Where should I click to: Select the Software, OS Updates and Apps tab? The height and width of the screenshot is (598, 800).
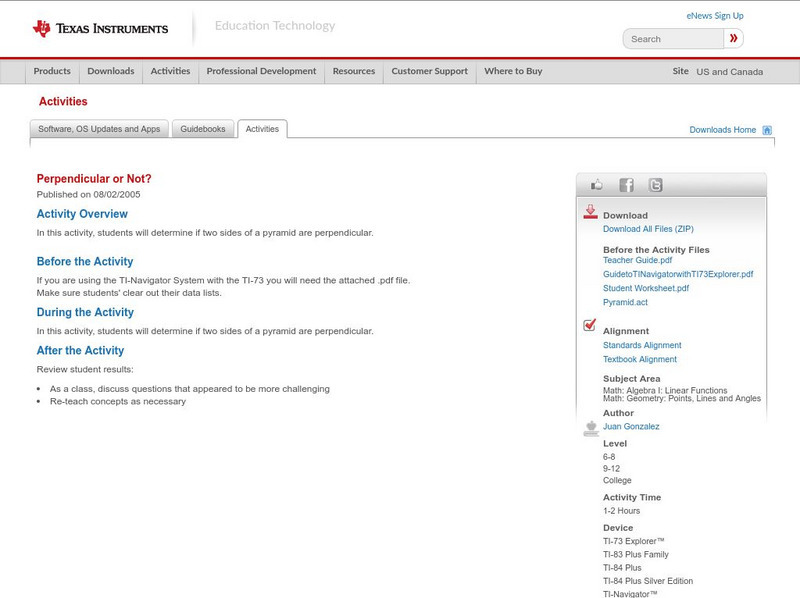99,129
